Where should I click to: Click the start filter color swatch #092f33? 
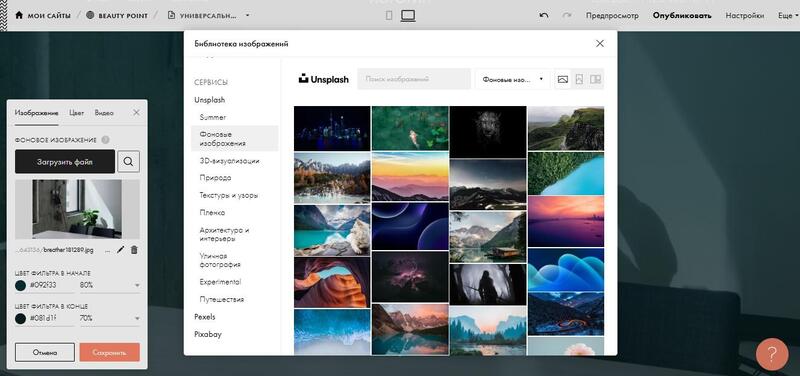(20, 285)
